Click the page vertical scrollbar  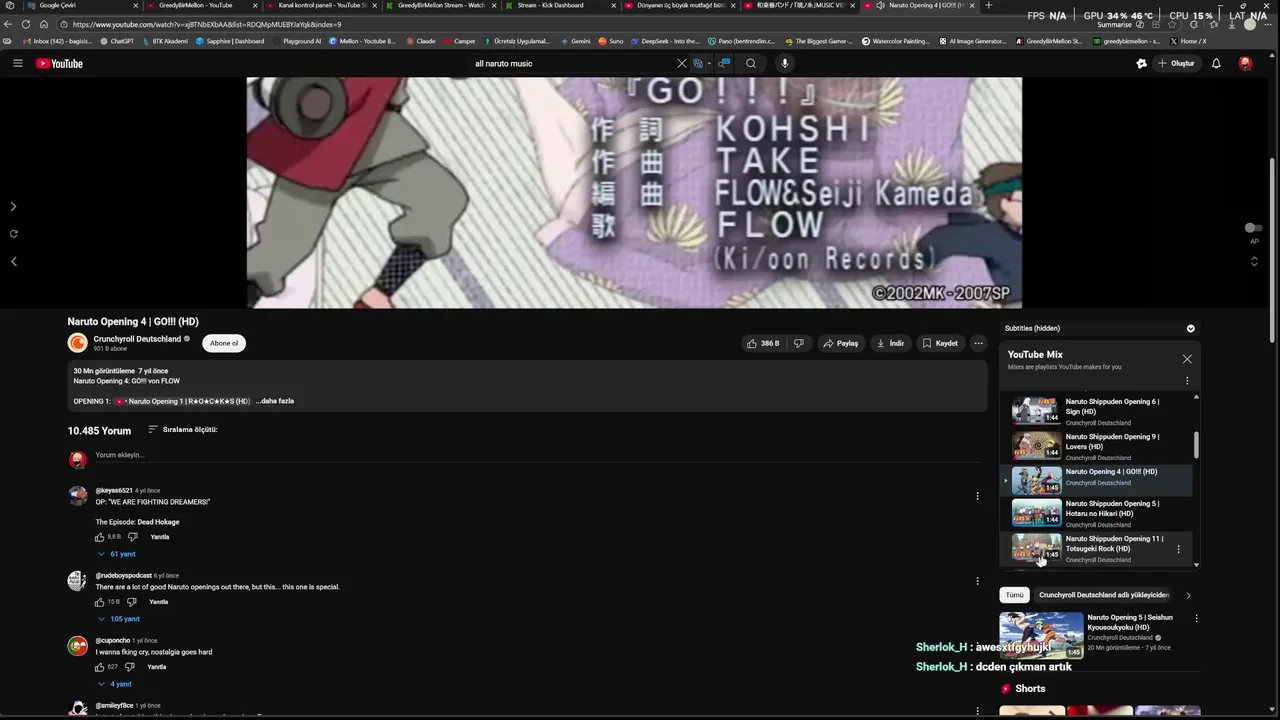[1274, 250]
